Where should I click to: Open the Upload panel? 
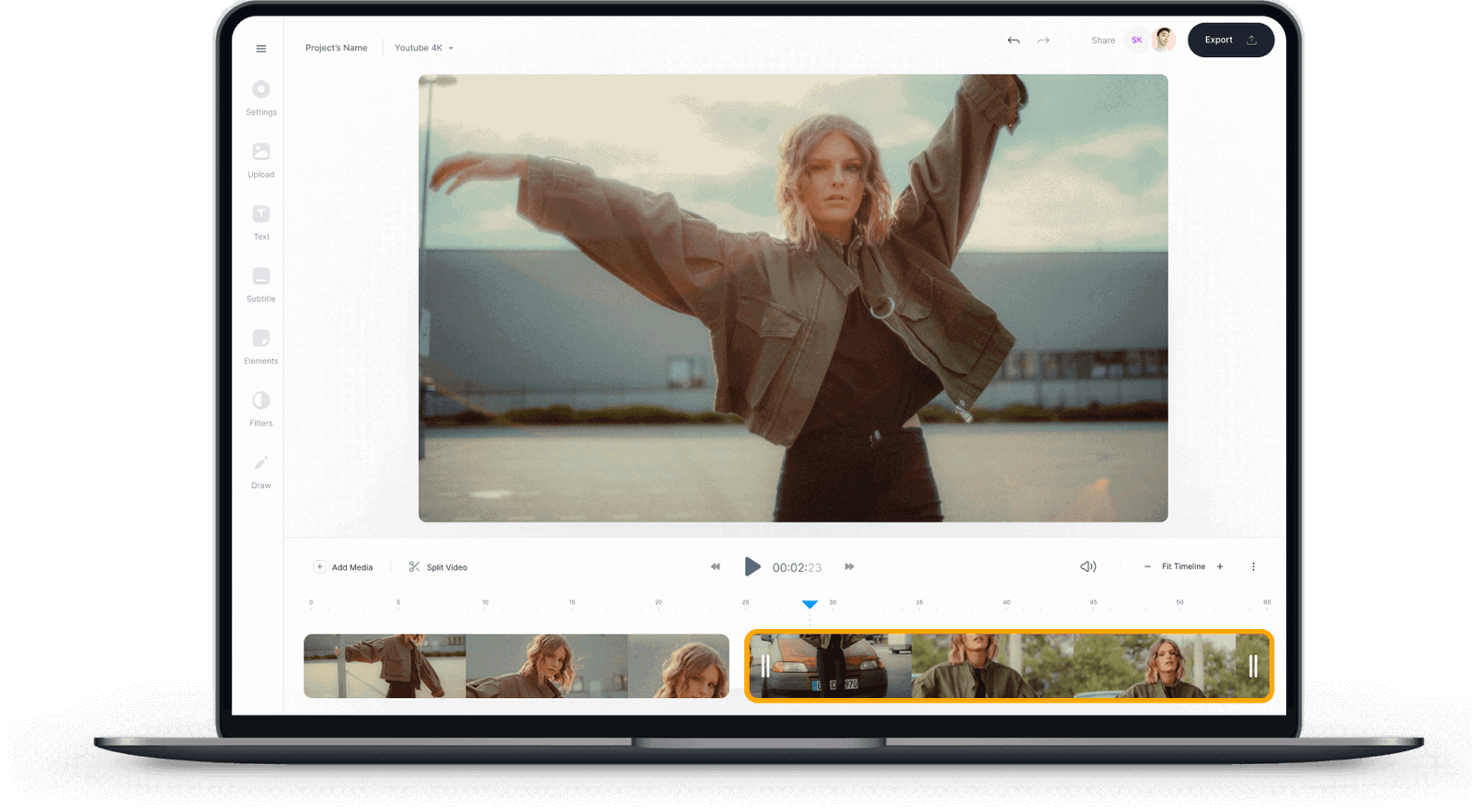coord(261,160)
